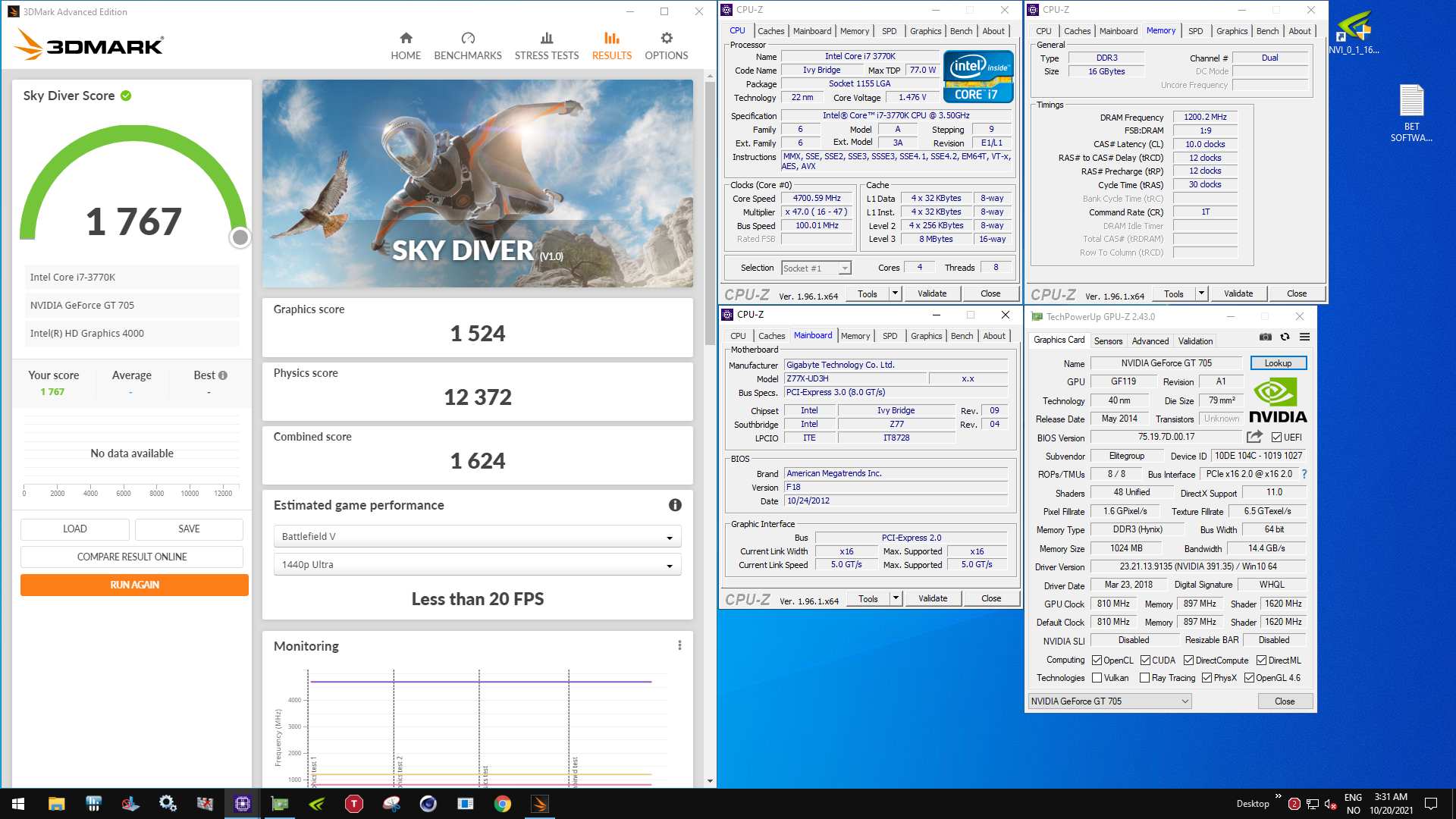Click the scrollbar down arrow in 3DMark
The height and width of the screenshot is (819, 1456).
(x=710, y=780)
